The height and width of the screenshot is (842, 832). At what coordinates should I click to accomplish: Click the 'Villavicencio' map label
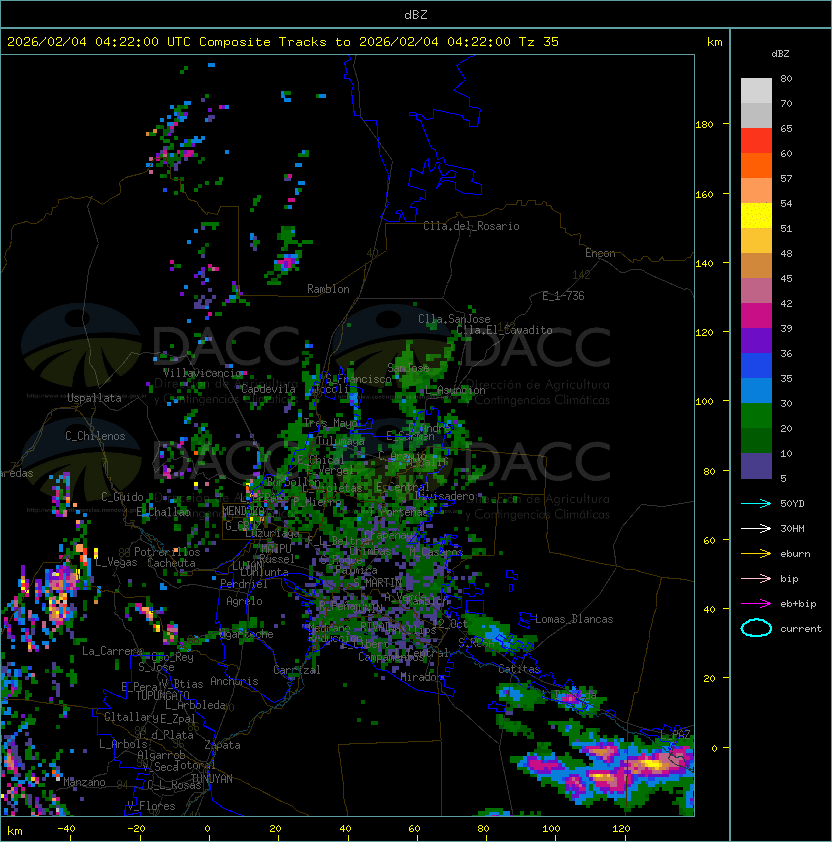click(x=202, y=373)
